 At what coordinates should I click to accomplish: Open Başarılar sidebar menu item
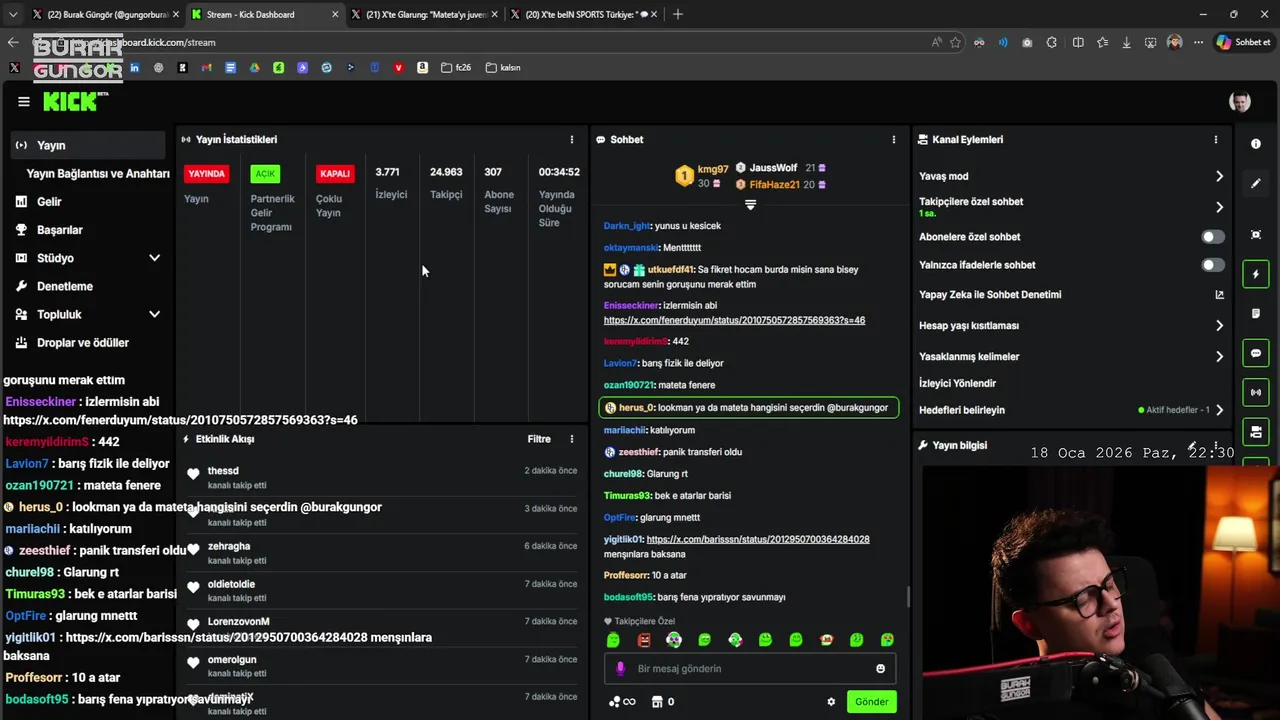88,230
